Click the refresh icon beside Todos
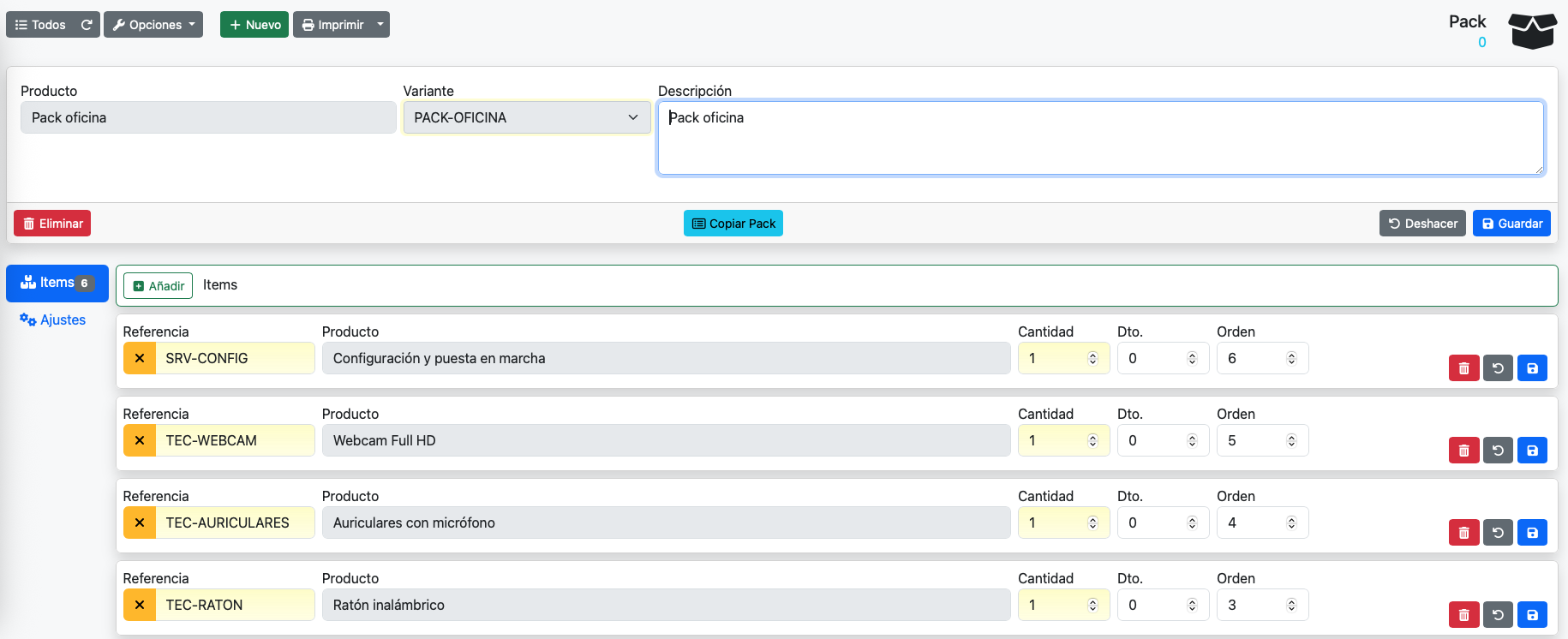Viewport: 1568px width, 639px height. 87,25
